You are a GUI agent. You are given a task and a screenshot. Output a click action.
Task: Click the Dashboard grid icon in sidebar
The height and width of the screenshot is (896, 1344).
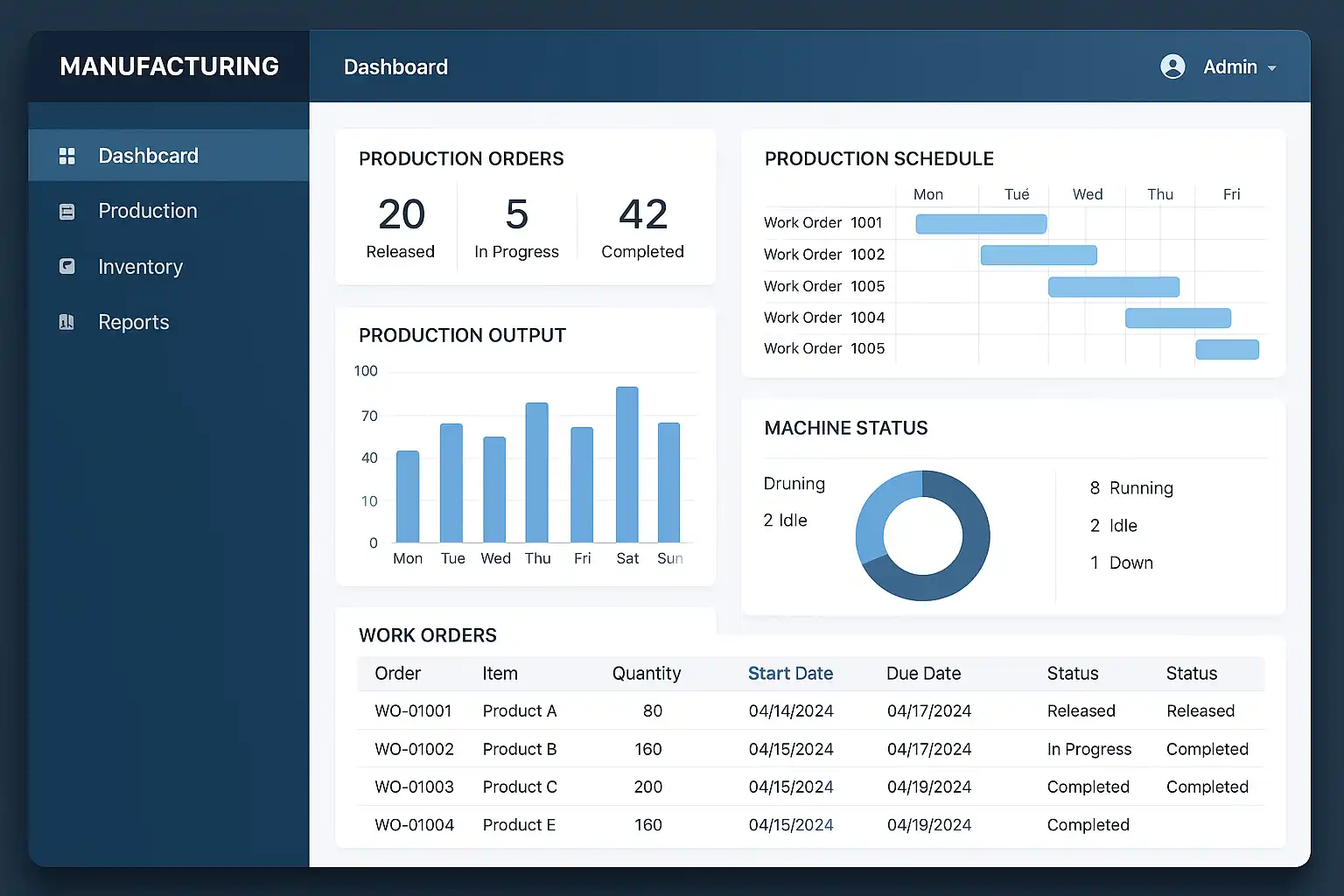[x=66, y=156]
